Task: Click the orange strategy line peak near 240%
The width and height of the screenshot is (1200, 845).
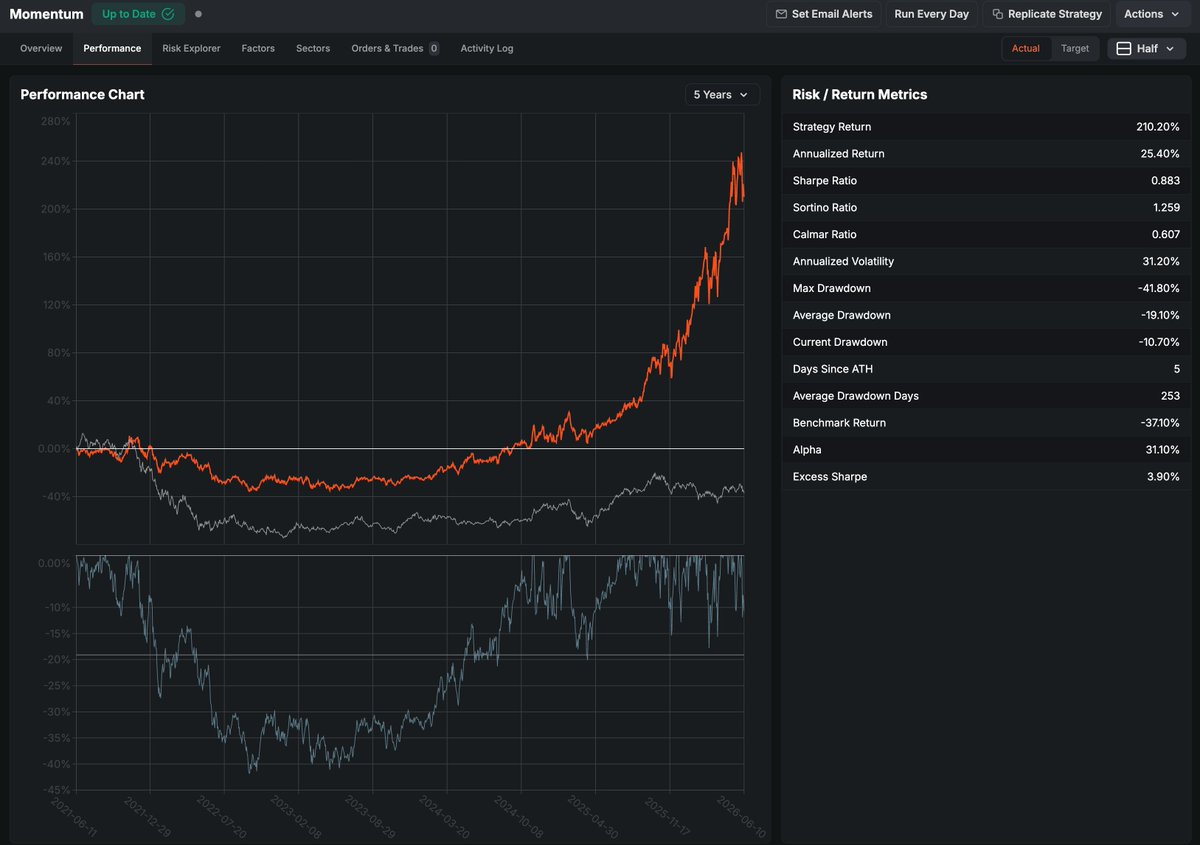Action: [741, 155]
